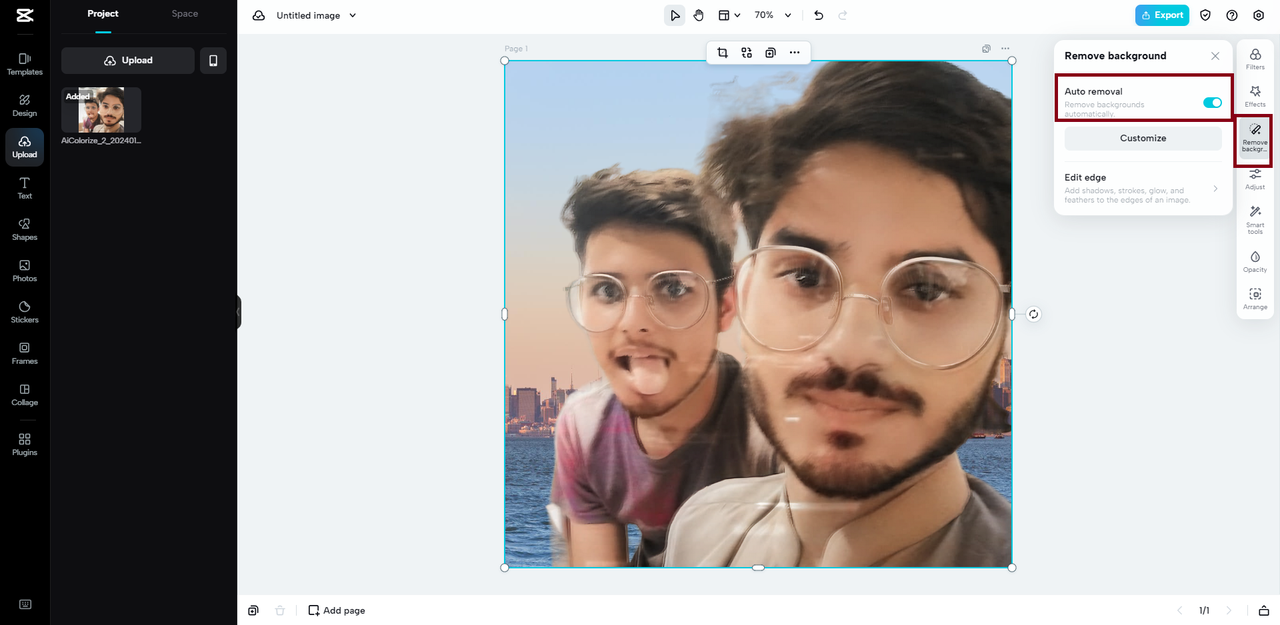Open the Filters tool
Viewport: 1280px width, 625px height.
coord(1255,59)
